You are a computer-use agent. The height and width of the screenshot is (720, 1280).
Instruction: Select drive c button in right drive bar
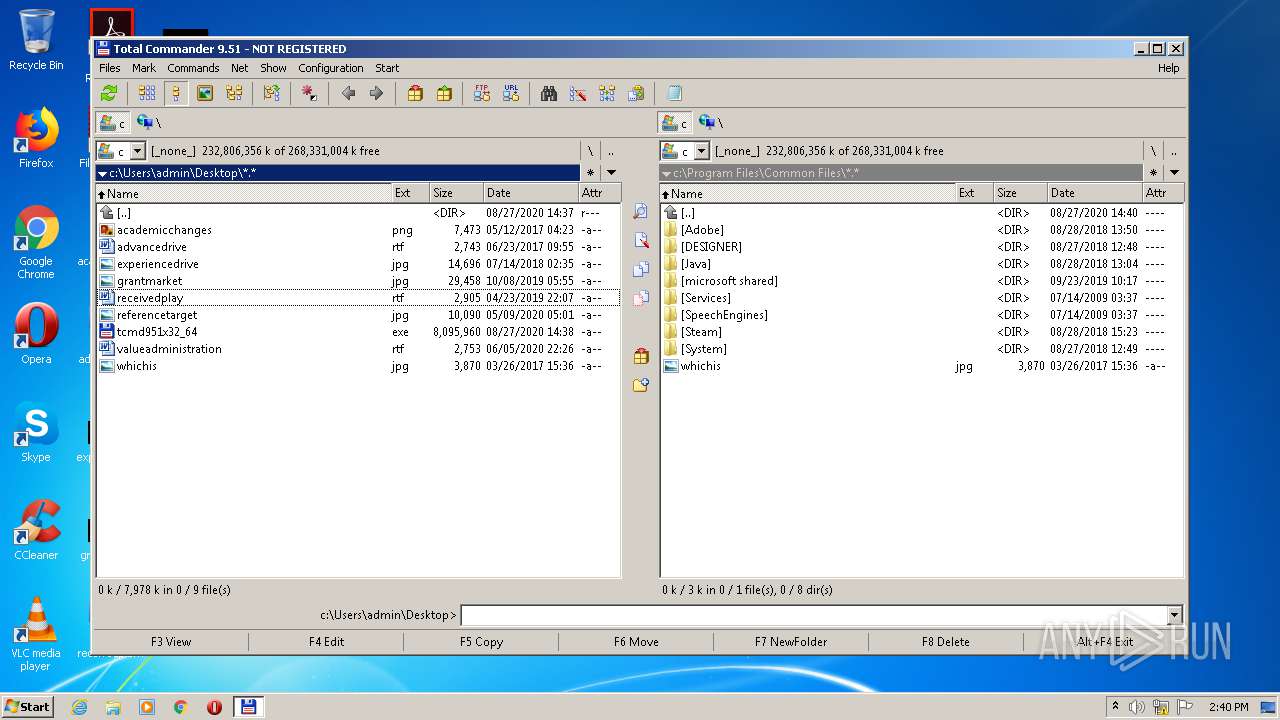(x=676, y=122)
